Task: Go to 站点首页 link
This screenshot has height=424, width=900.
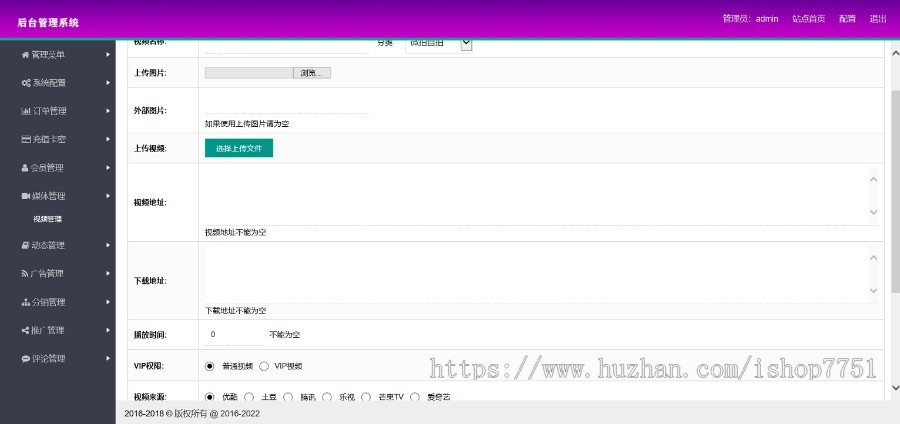Action: click(x=809, y=19)
